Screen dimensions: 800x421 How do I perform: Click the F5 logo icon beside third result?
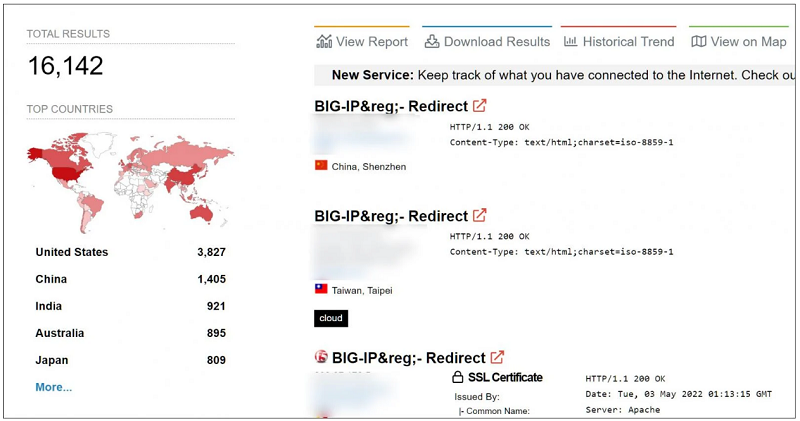tap(321, 357)
